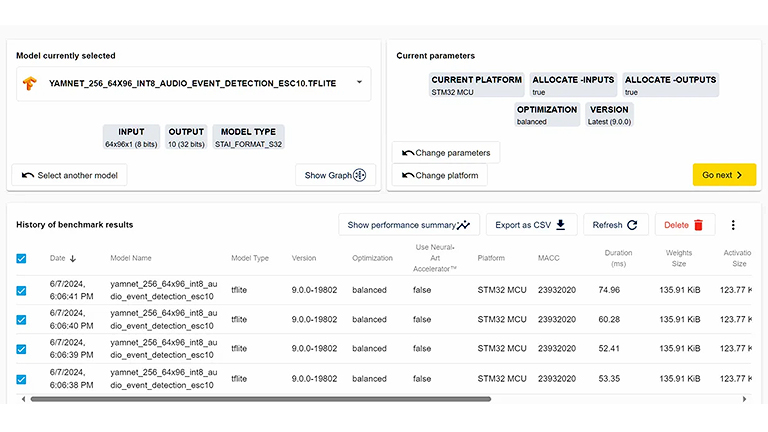Click the refresh circular arrow icon
Image resolution: width=768 pixels, height=432 pixels.
coord(632,225)
